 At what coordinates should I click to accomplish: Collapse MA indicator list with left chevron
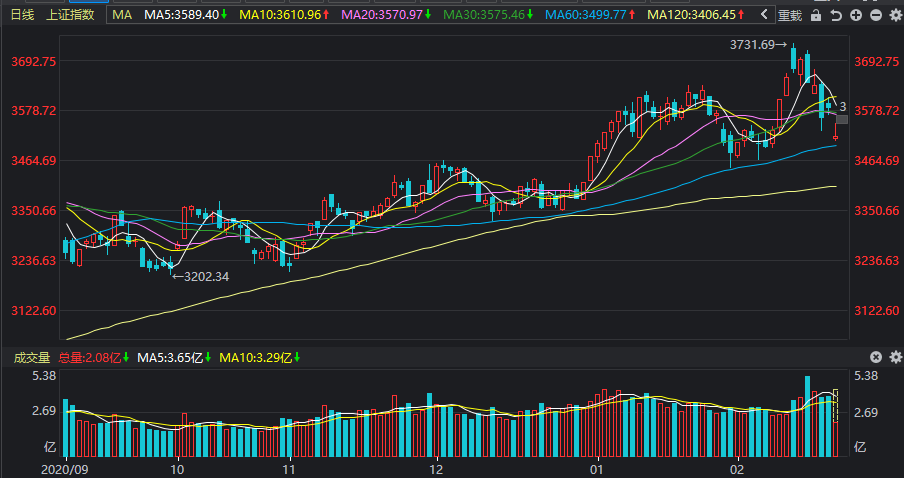764,15
